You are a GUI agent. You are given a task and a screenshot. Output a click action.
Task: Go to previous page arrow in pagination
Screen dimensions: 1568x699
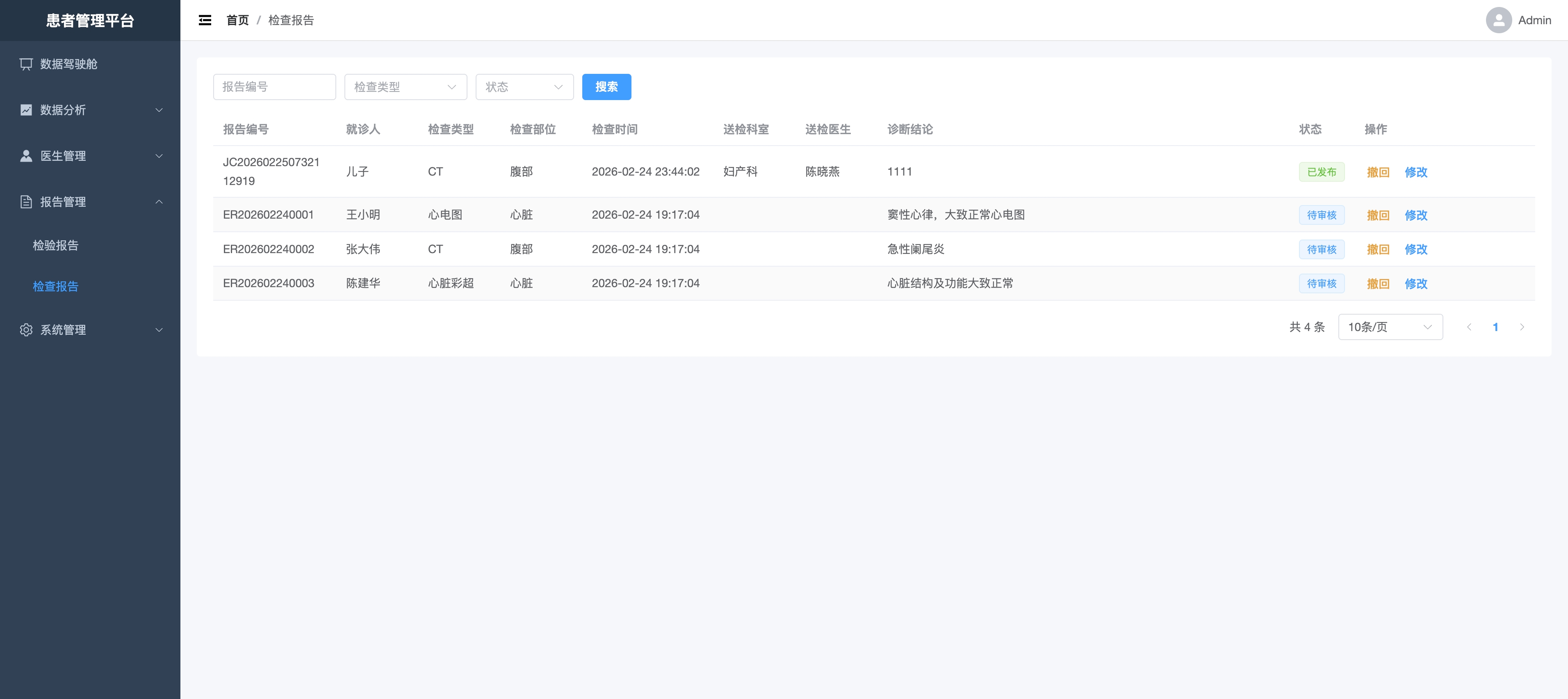pos(1469,327)
